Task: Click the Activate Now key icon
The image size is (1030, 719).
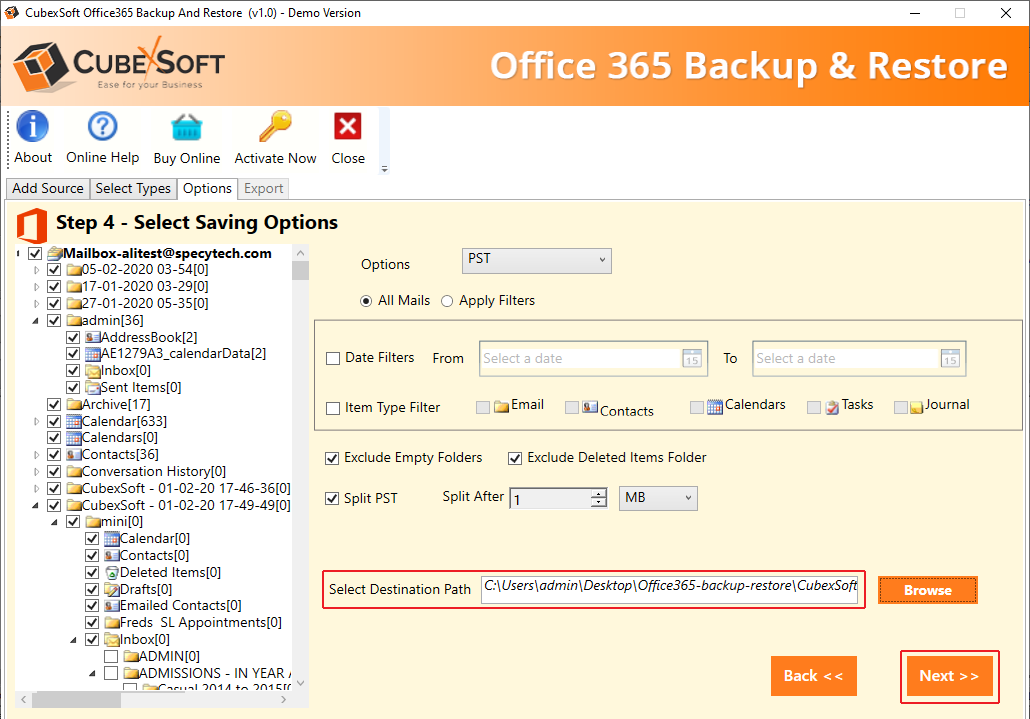Action: pyautogui.click(x=275, y=127)
